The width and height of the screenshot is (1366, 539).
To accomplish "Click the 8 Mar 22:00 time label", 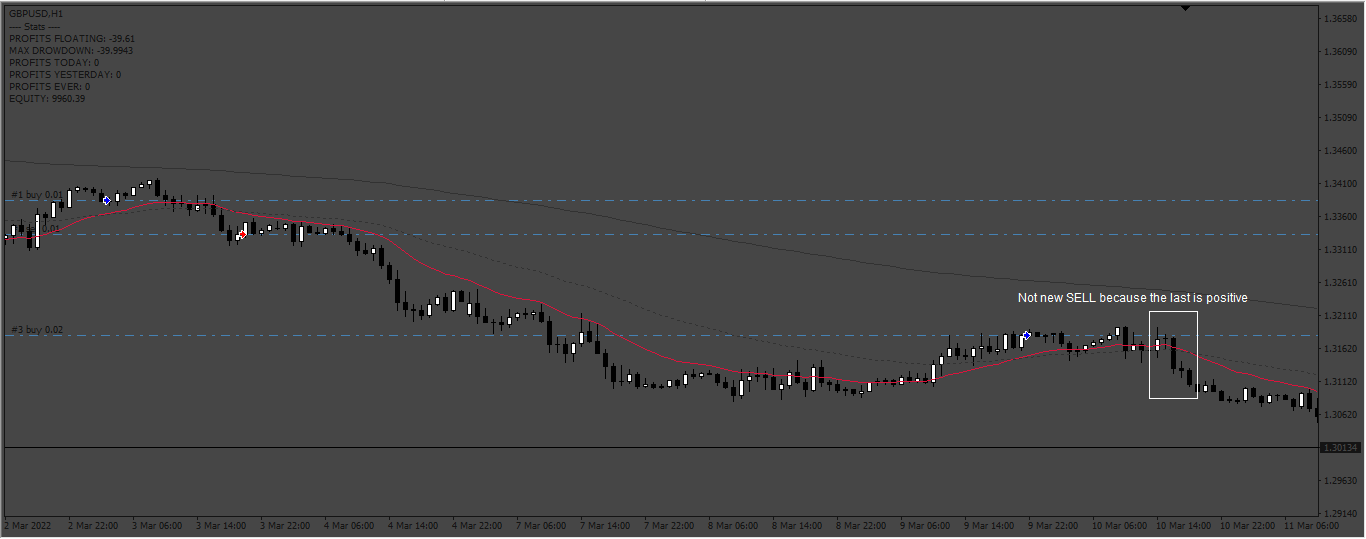I will (x=861, y=526).
